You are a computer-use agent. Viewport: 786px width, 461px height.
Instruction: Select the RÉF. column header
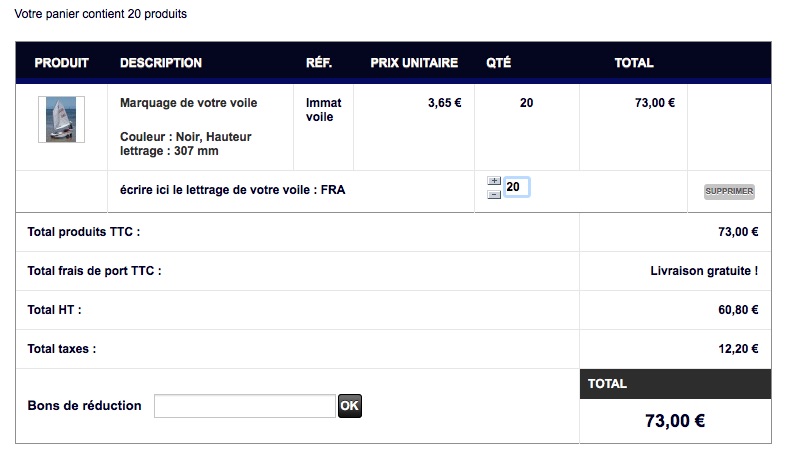point(319,63)
